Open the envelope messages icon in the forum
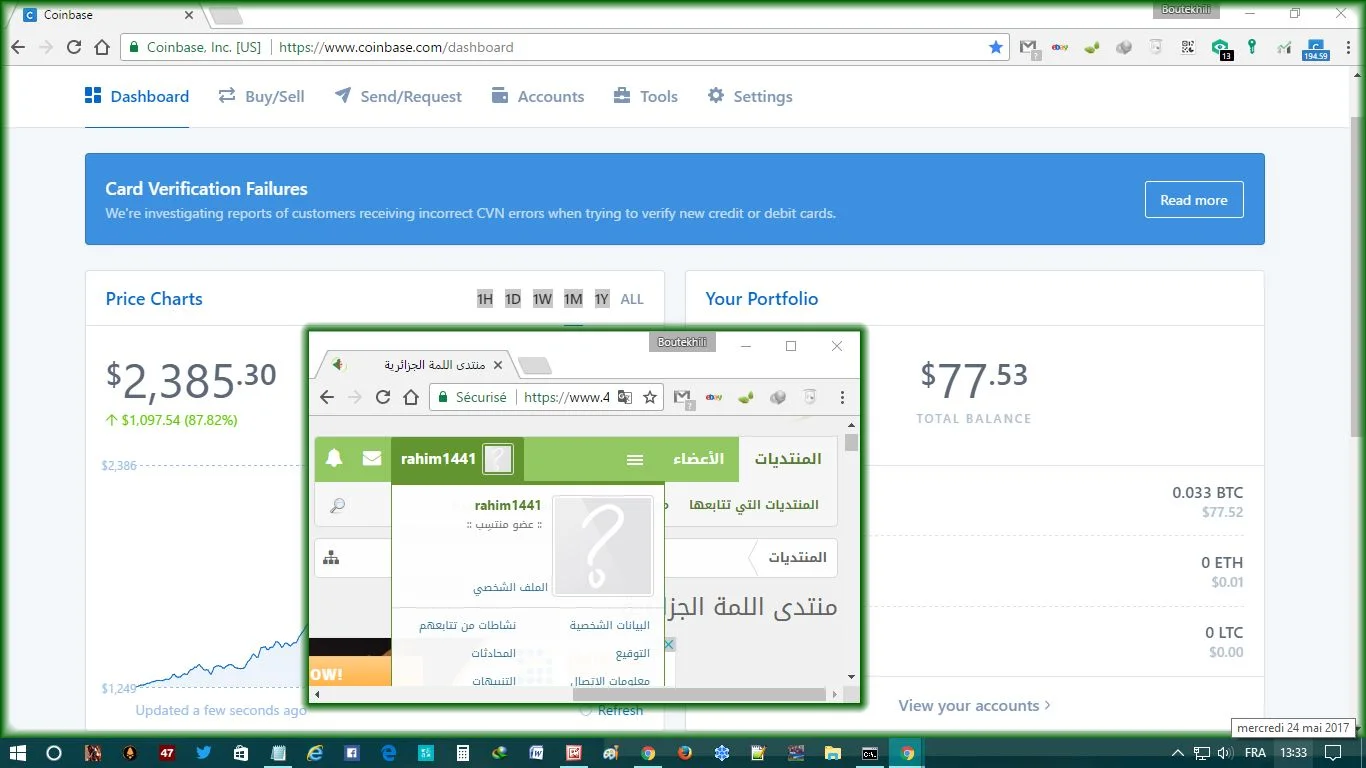Screen dimensions: 1366x768 tap(372, 459)
